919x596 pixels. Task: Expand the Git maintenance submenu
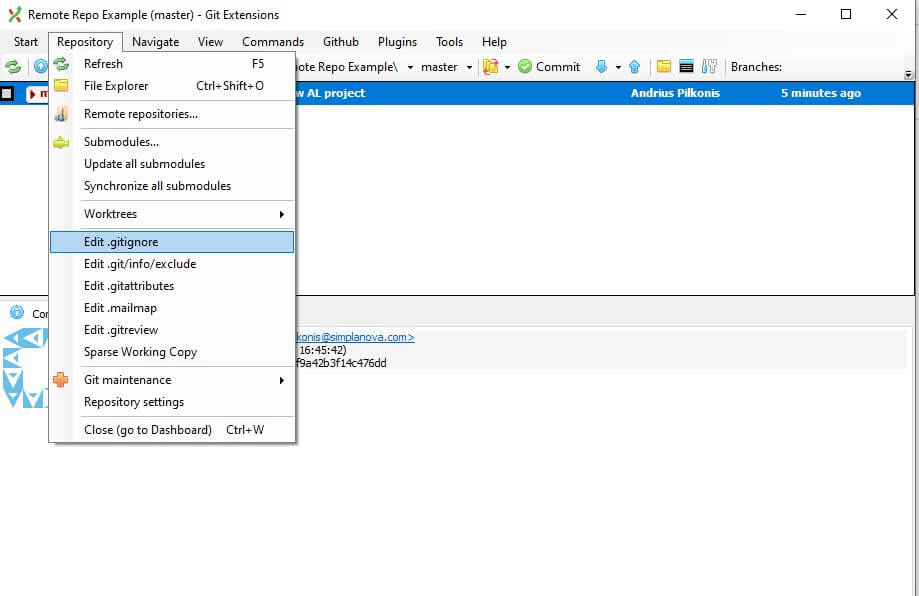172,380
